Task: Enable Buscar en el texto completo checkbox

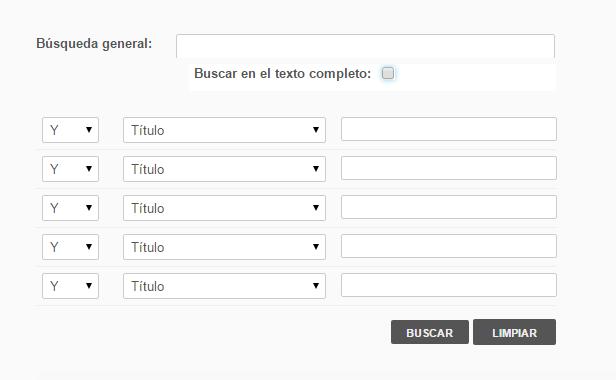Action: pyautogui.click(x=388, y=73)
